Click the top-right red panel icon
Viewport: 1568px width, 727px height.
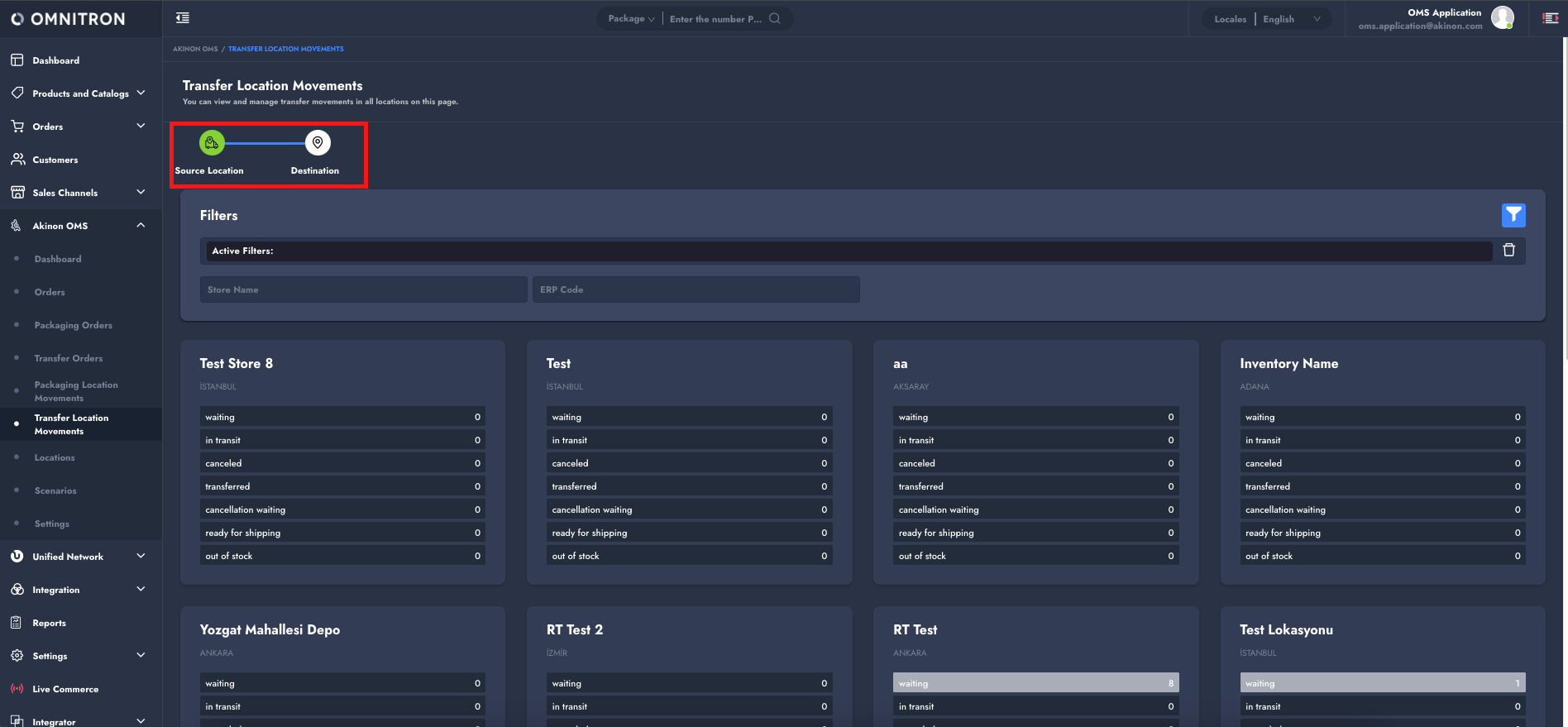pos(1551,18)
